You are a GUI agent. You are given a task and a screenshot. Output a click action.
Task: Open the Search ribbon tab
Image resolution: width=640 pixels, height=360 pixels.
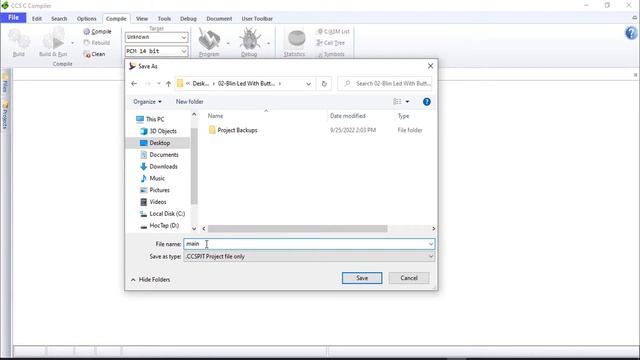coord(59,19)
